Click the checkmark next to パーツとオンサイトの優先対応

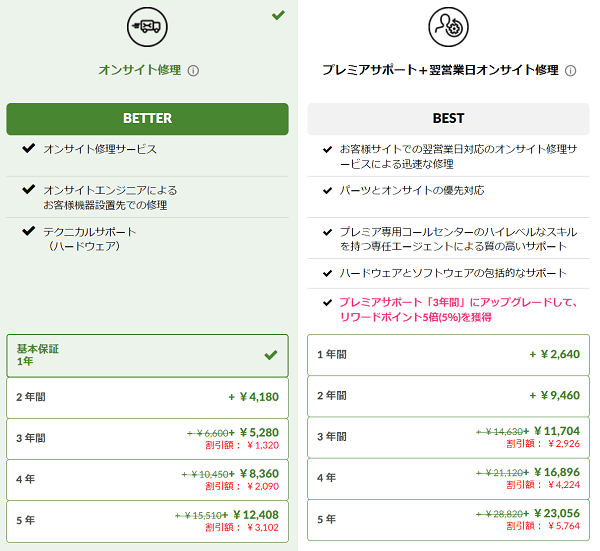click(x=327, y=190)
